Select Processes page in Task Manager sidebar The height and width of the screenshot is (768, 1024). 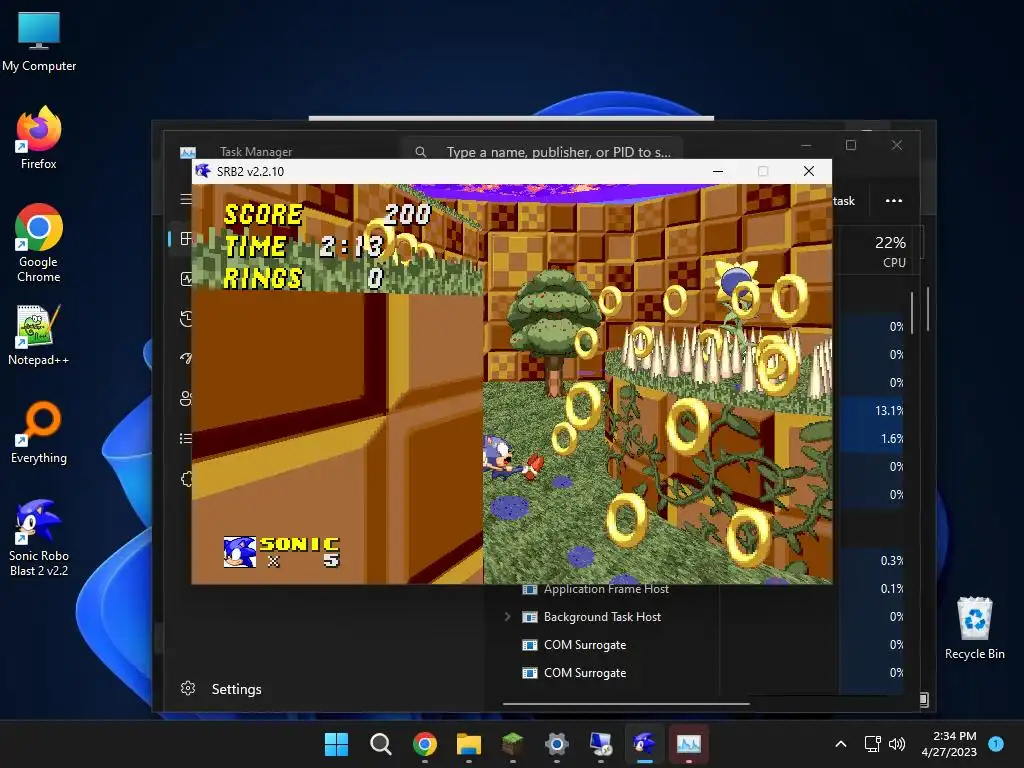(x=186, y=238)
